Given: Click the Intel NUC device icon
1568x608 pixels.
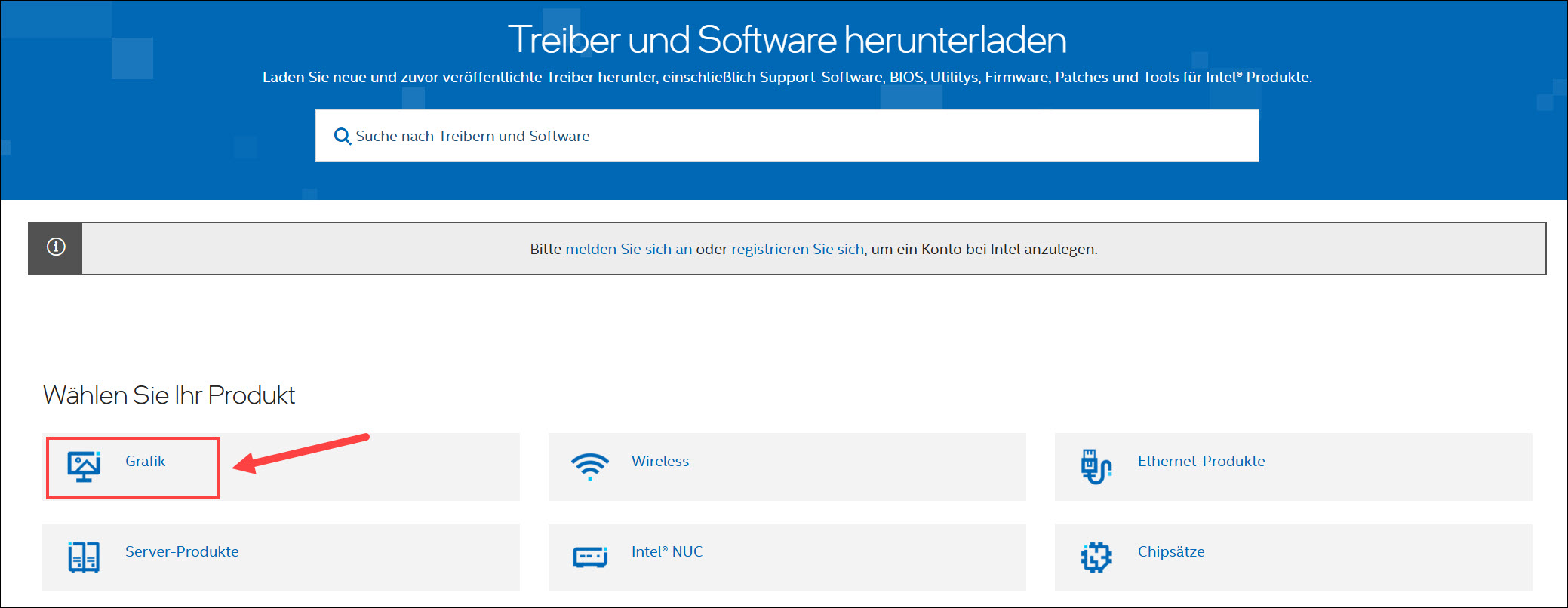Looking at the screenshot, I should pos(590,557).
